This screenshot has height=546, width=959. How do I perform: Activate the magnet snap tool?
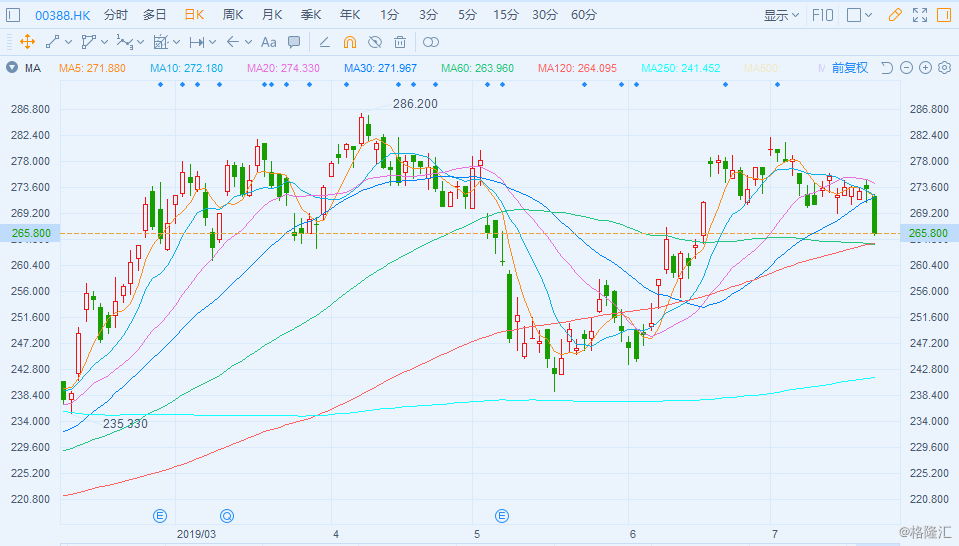point(350,42)
